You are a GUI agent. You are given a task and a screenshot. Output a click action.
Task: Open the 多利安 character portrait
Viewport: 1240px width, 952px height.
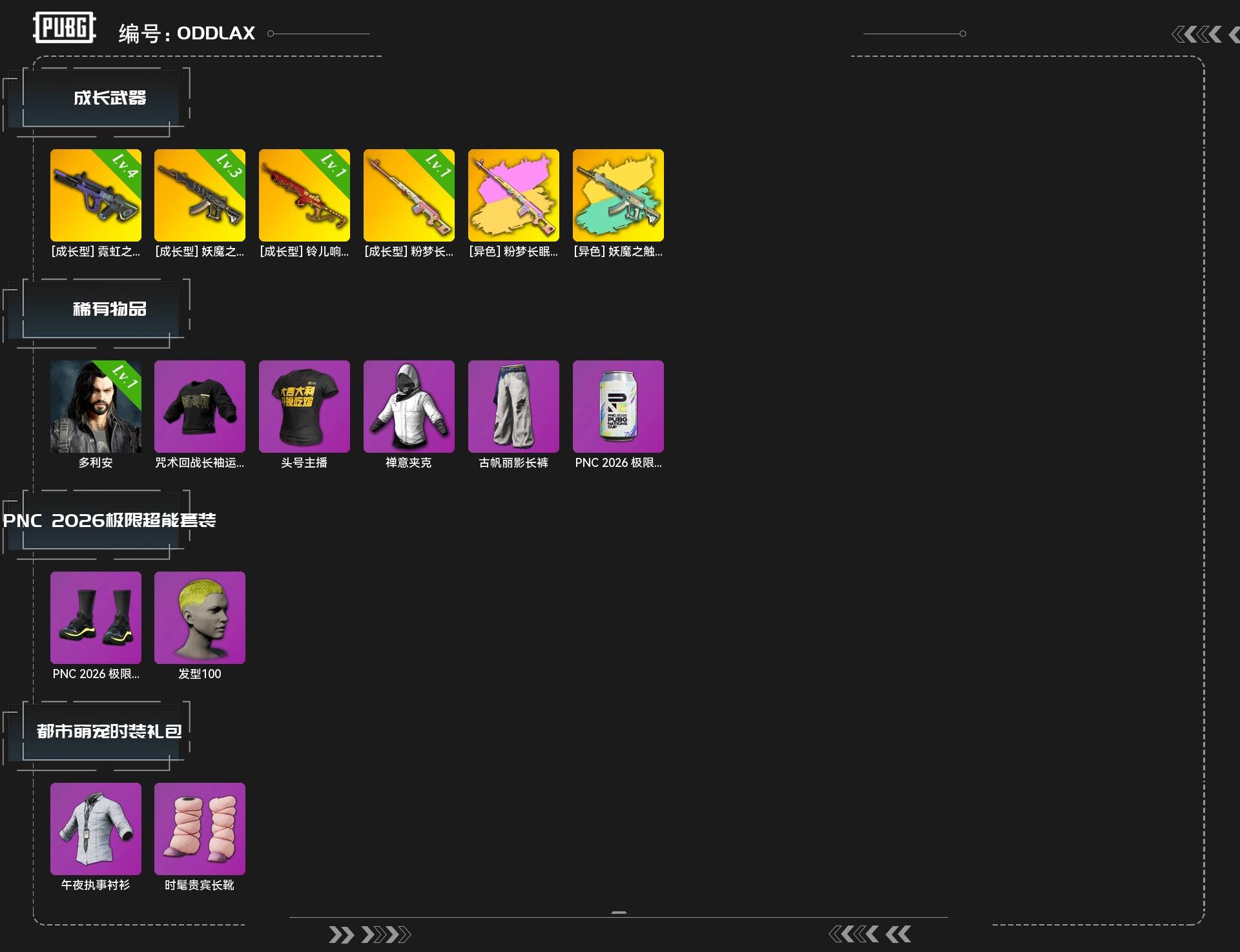point(96,406)
